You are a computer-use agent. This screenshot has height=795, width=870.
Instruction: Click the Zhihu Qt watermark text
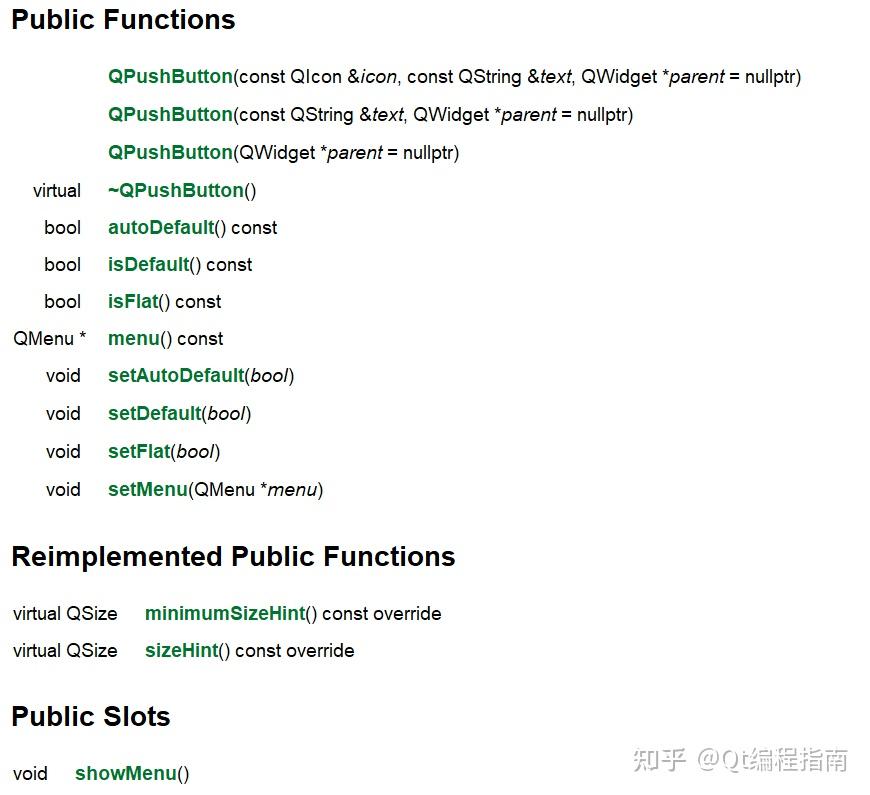pyautogui.click(x=740, y=759)
